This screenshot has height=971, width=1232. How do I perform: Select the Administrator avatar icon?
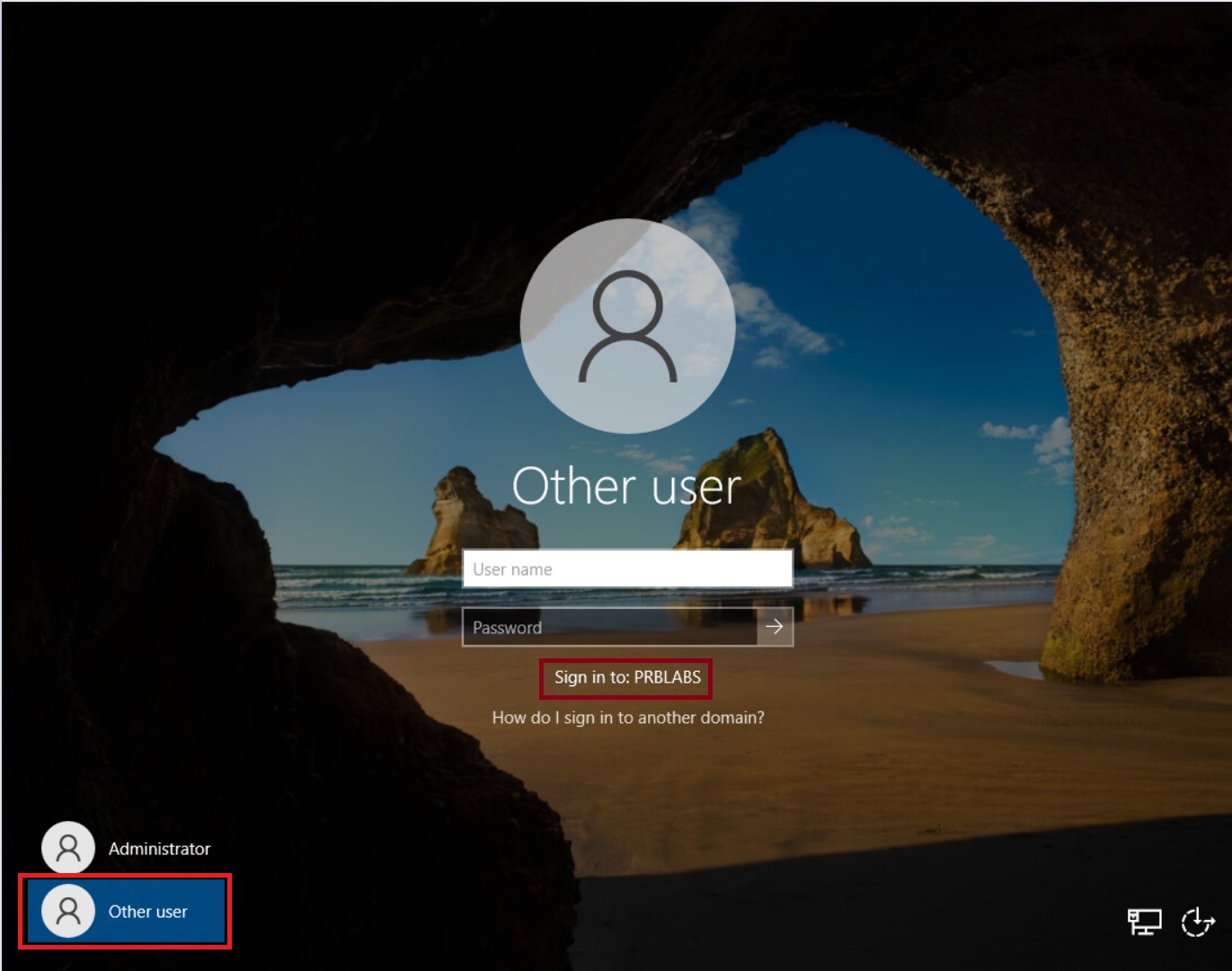(x=68, y=848)
